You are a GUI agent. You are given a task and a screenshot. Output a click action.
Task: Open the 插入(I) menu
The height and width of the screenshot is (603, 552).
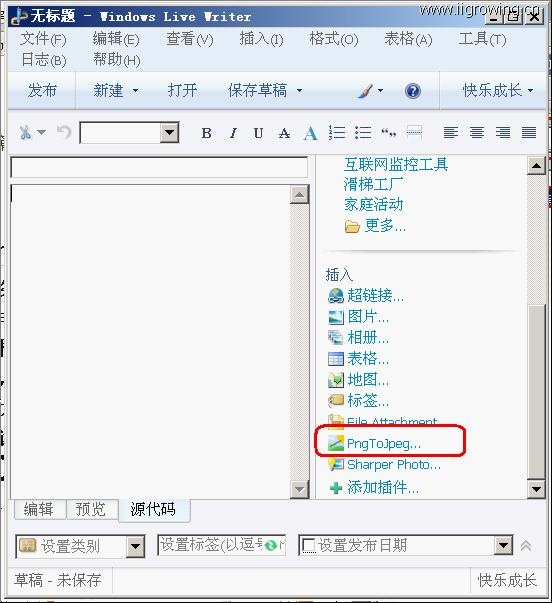coord(261,39)
